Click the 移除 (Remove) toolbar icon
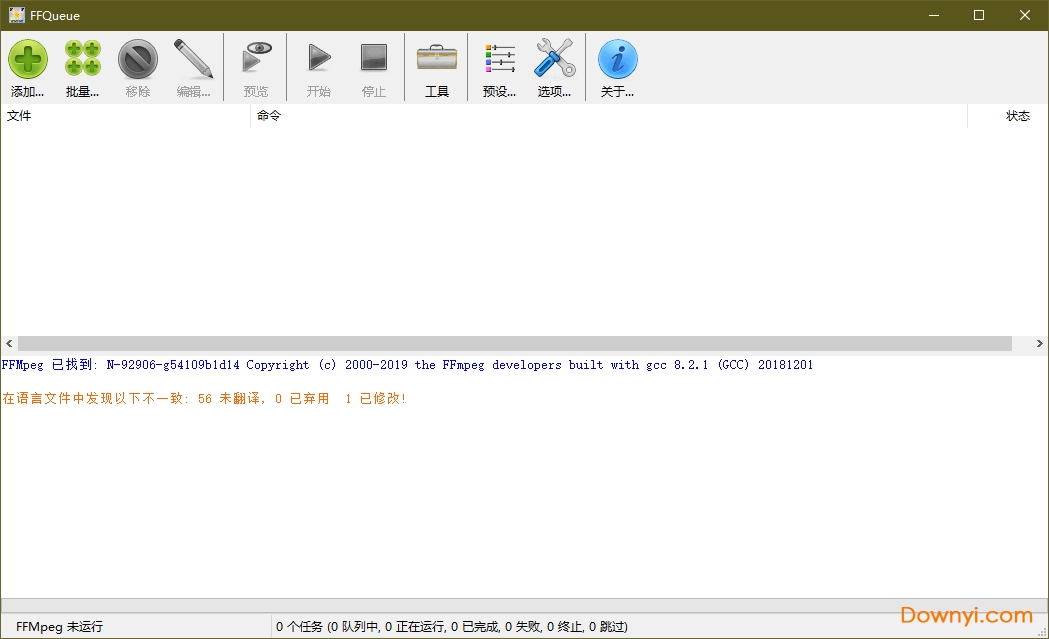 coord(138,60)
